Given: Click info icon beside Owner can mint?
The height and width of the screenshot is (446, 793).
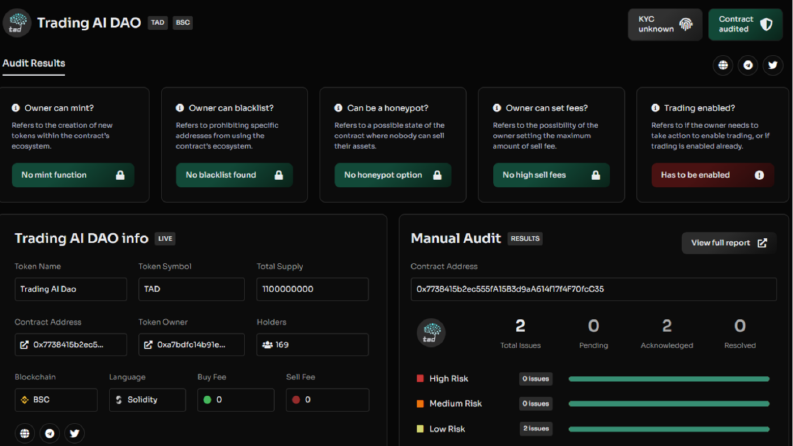Looking at the screenshot, I should [x=16, y=108].
